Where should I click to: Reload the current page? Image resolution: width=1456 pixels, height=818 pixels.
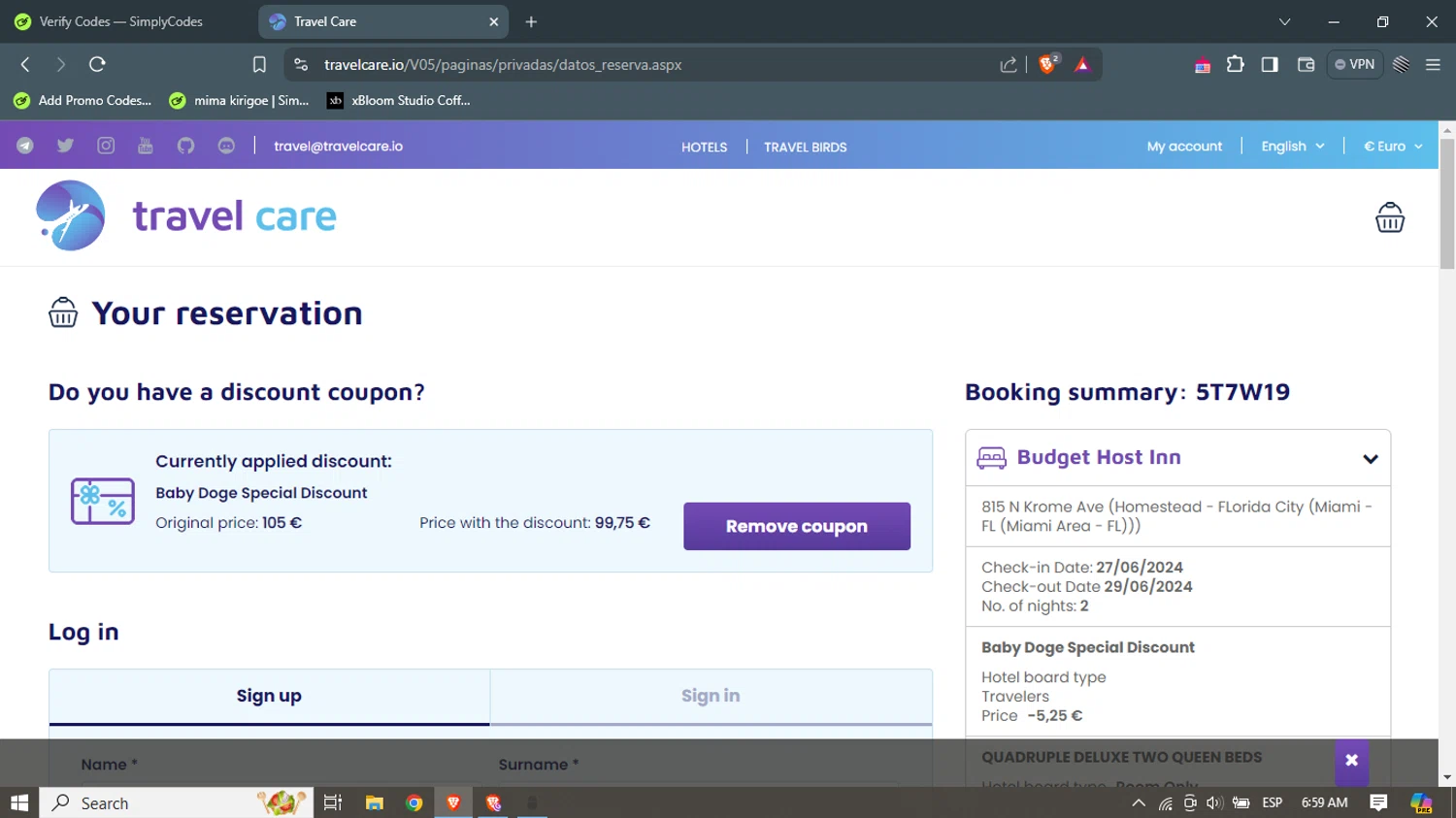point(97,64)
